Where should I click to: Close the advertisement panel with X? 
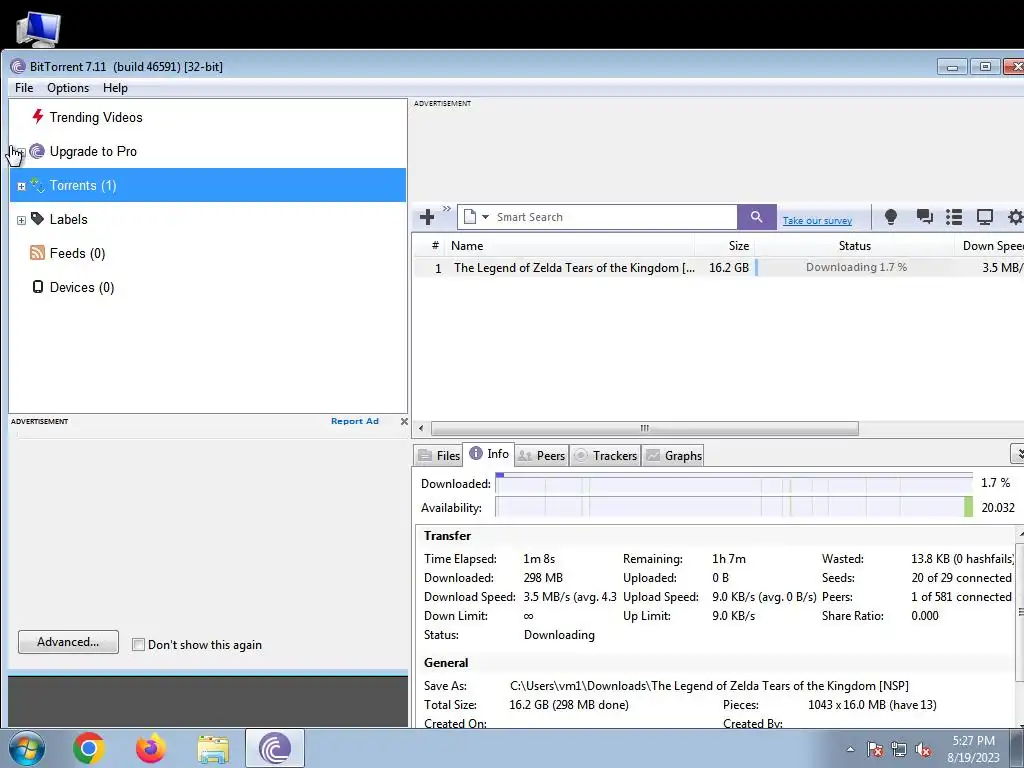click(404, 421)
